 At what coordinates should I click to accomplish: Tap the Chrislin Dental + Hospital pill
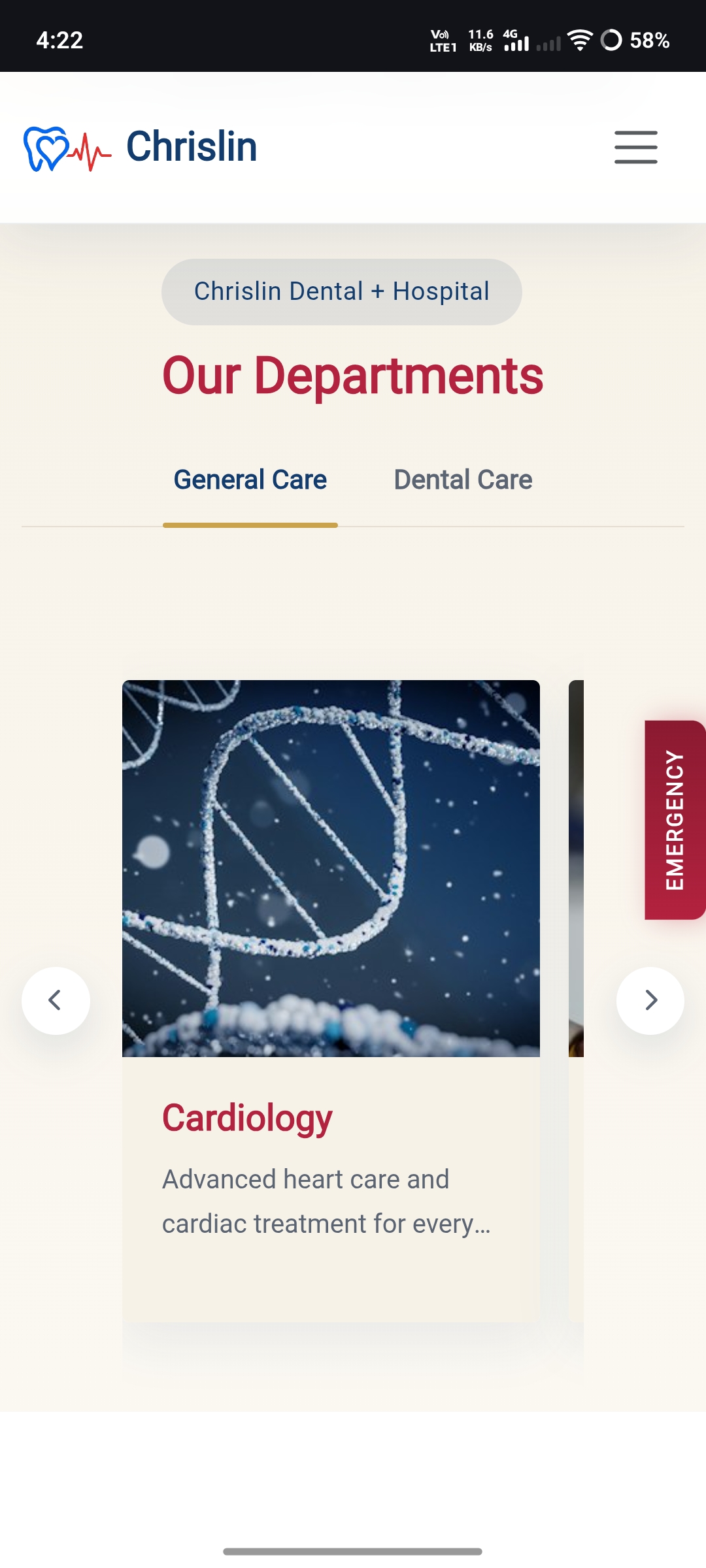(x=341, y=291)
